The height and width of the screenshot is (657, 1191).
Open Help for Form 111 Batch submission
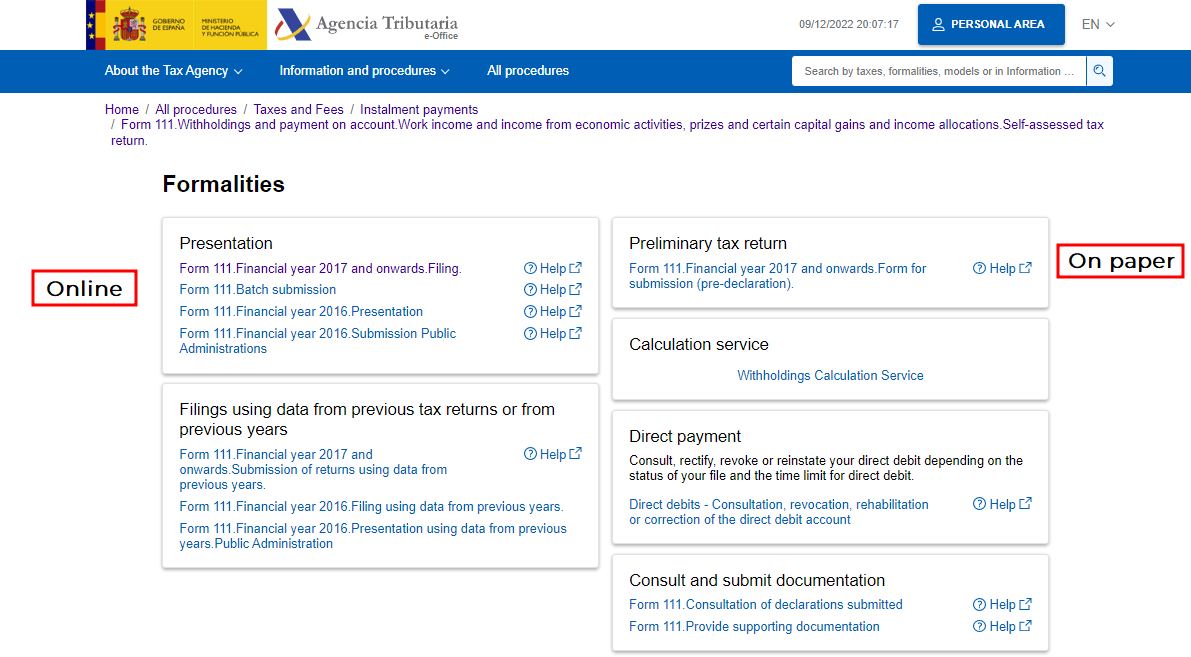(552, 290)
